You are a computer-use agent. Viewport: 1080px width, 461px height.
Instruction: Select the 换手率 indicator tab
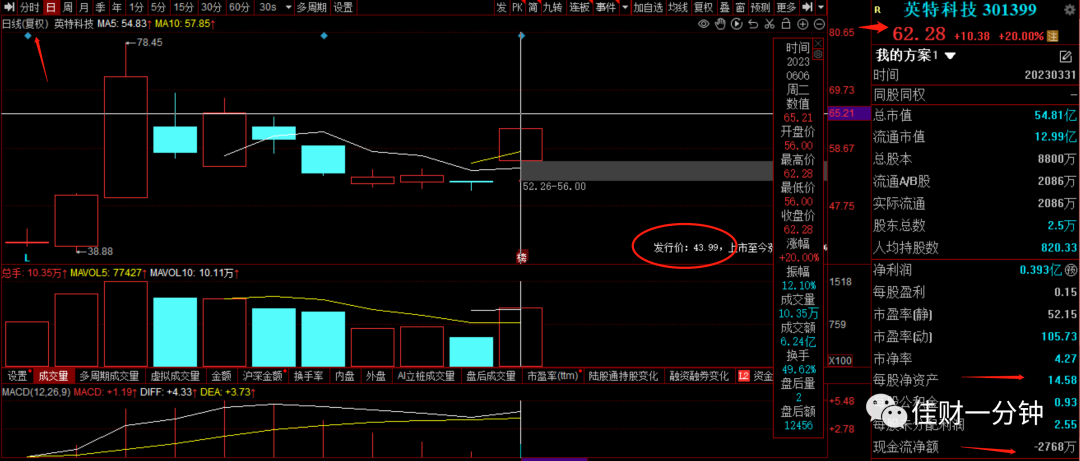coord(308,376)
